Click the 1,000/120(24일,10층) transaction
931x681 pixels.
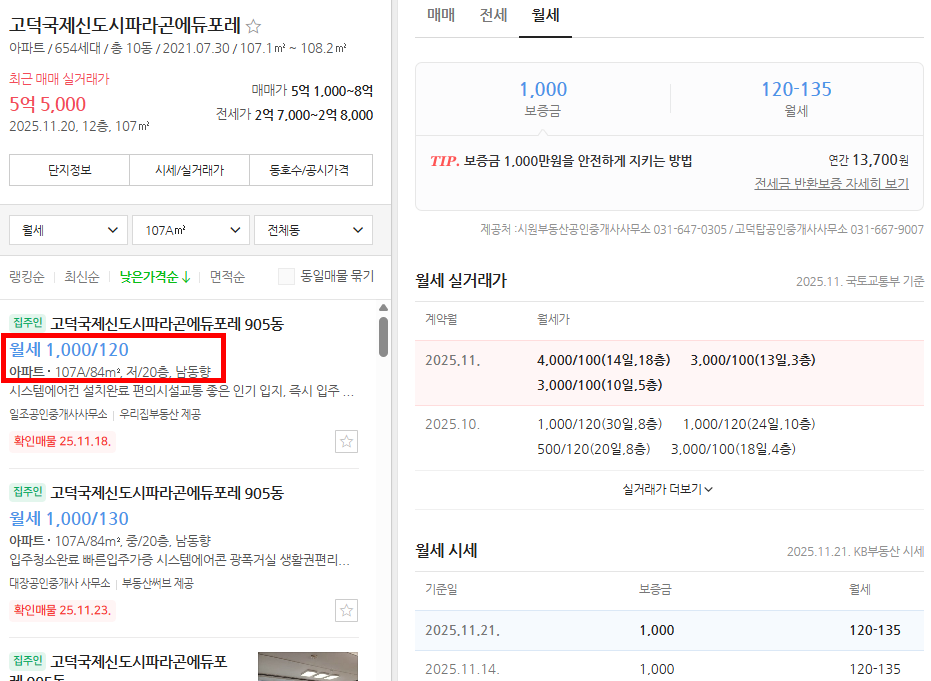coord(749,424)
